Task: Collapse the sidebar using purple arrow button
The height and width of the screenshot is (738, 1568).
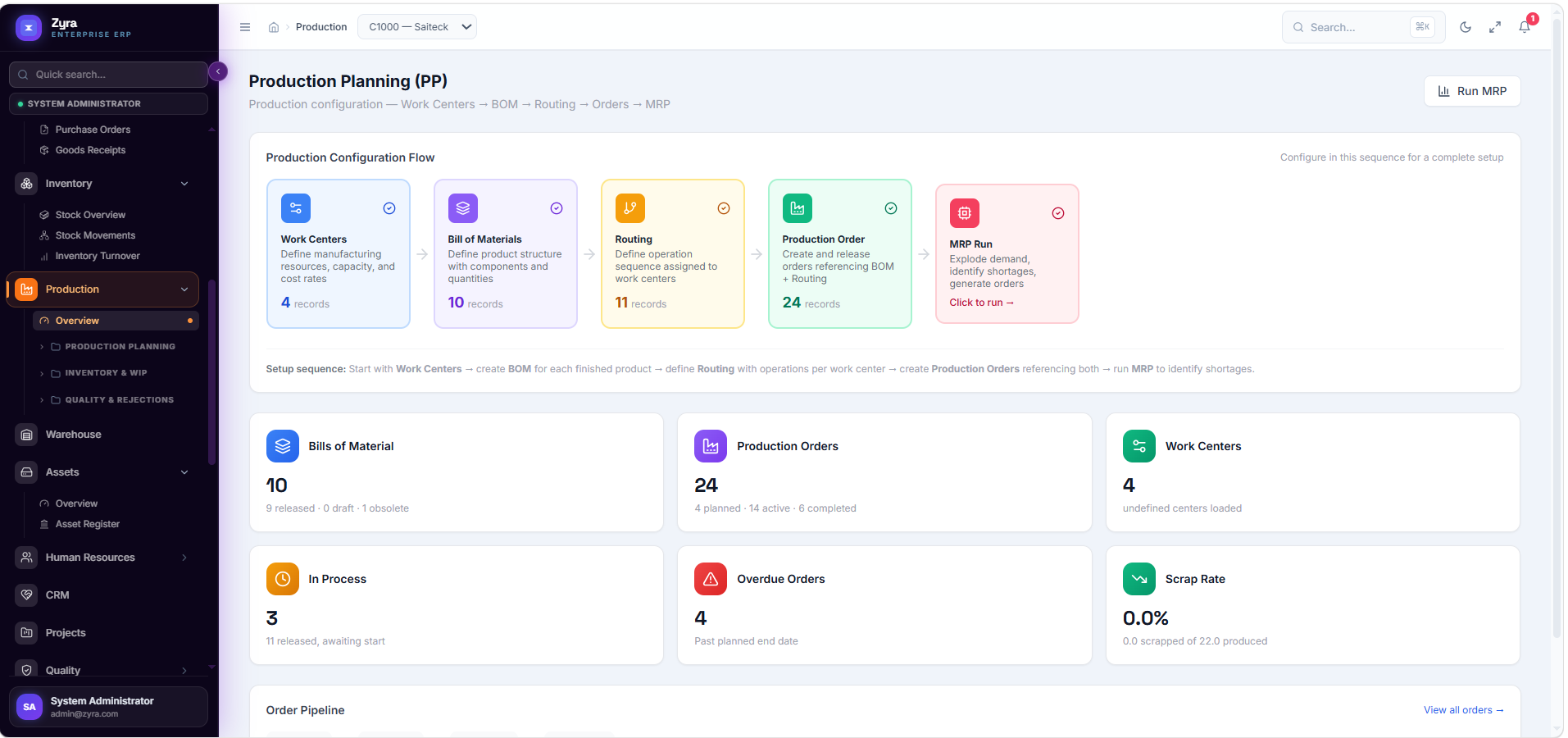Action: tap(218, 71)
